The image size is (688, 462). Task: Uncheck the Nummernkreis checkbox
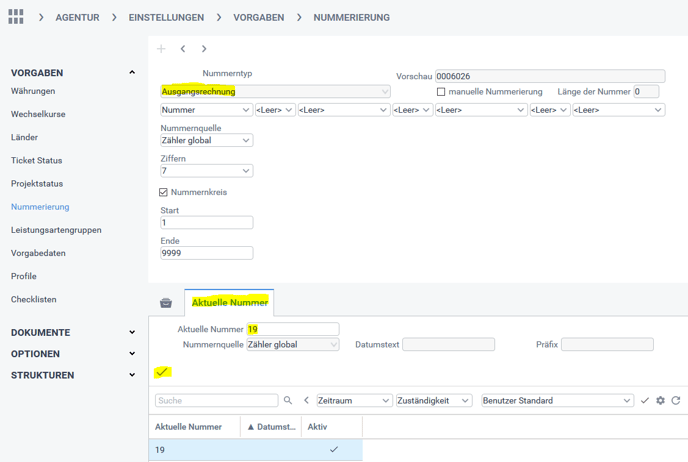[164, 192]
